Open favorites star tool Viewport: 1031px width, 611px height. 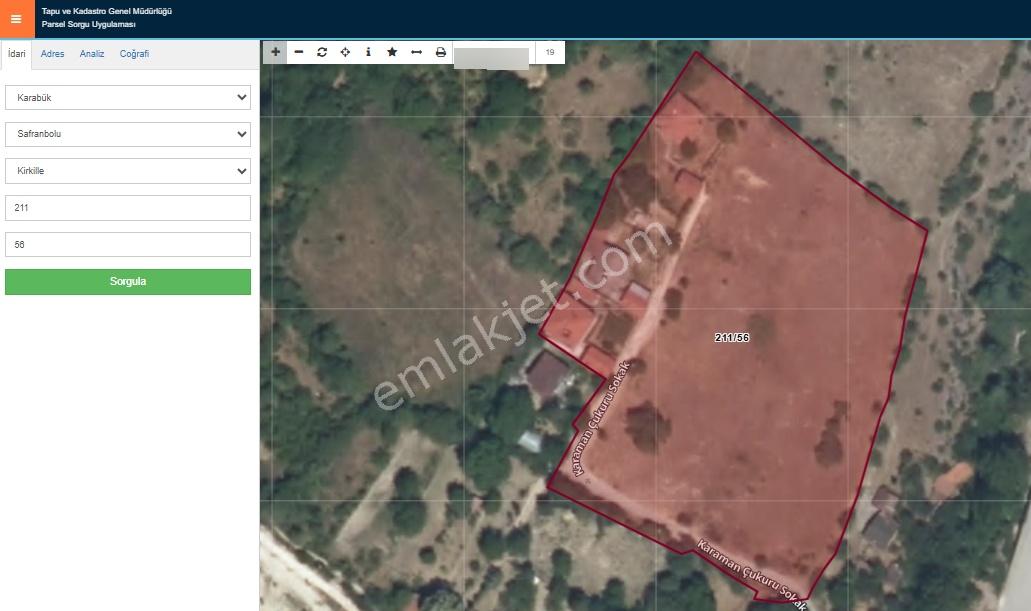pyautogui.click(x=392, y=52)
